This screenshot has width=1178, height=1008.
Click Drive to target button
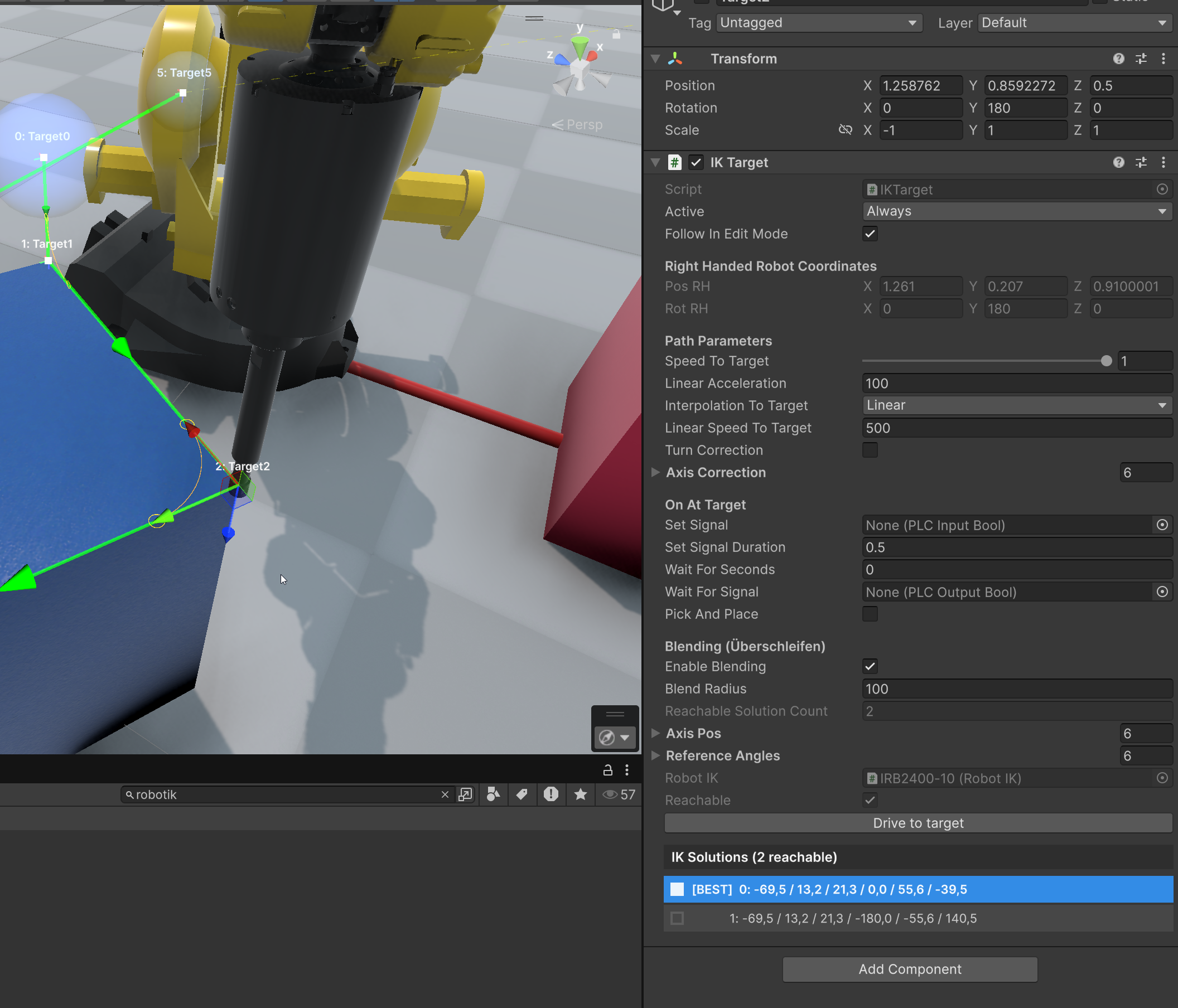click(x=918, y=823)
